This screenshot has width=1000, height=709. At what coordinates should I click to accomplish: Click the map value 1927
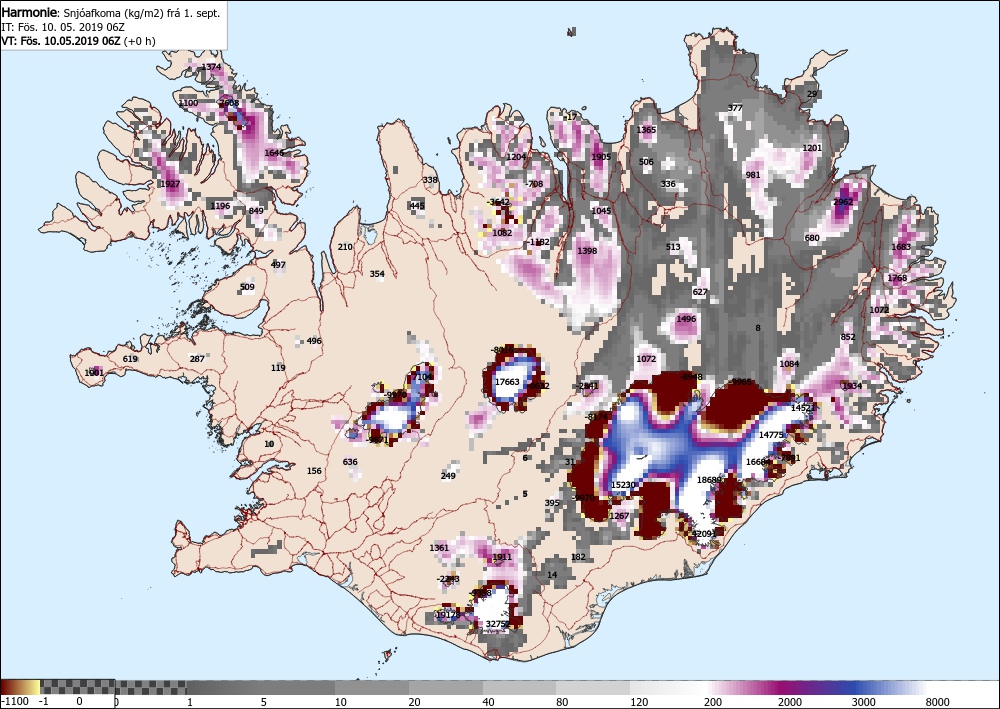[170, 184]
